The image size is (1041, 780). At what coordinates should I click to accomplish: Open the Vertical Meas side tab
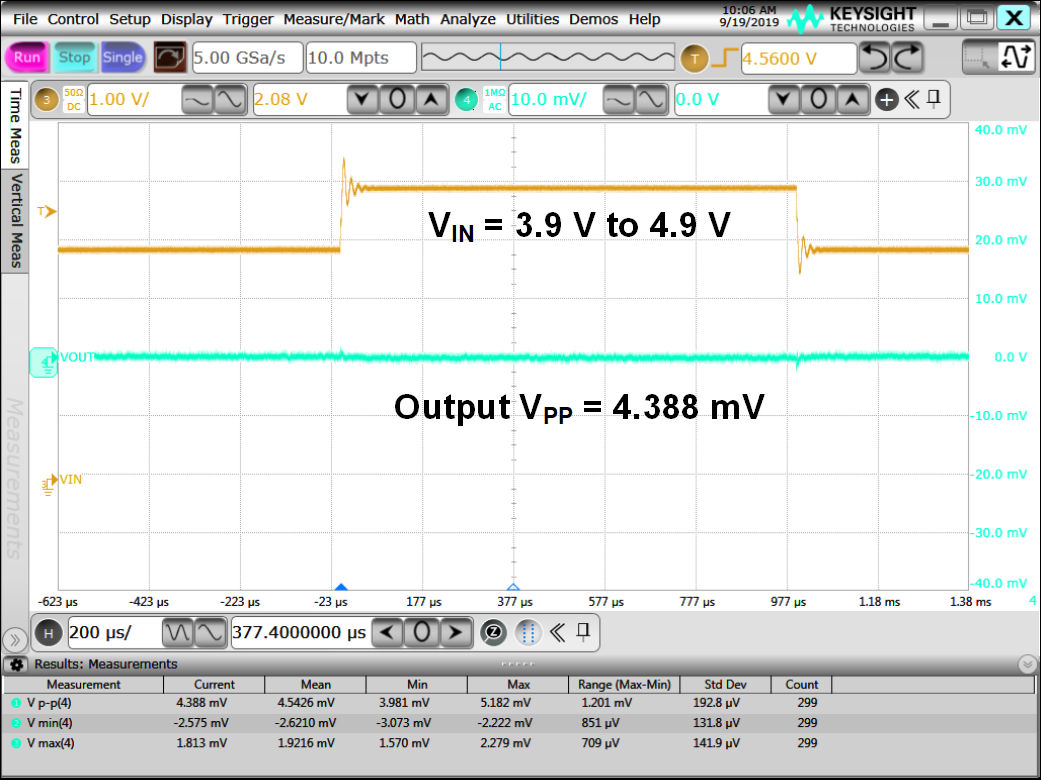(x=16, y=219)
